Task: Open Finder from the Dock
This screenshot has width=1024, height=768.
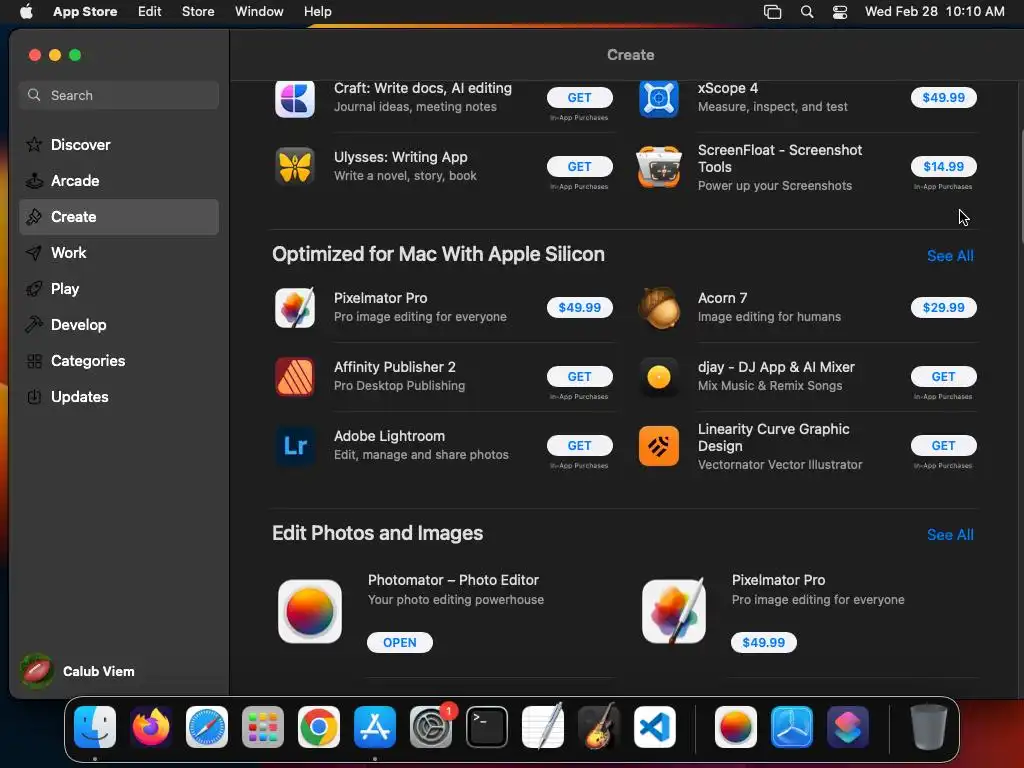Action: pyautogui.click(x=95, y=727)
